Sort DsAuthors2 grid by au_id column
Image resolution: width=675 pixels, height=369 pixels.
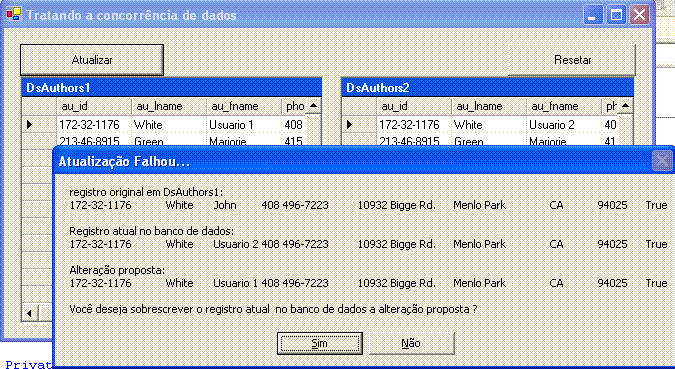(x=414, y=106)
